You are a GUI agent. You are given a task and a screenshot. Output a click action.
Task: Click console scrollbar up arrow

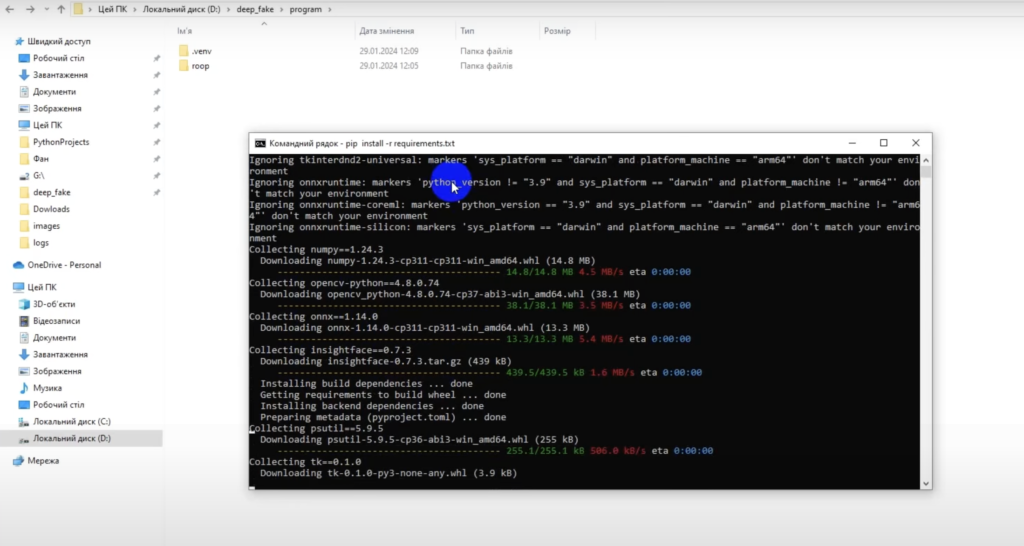(x=926, y=160)
